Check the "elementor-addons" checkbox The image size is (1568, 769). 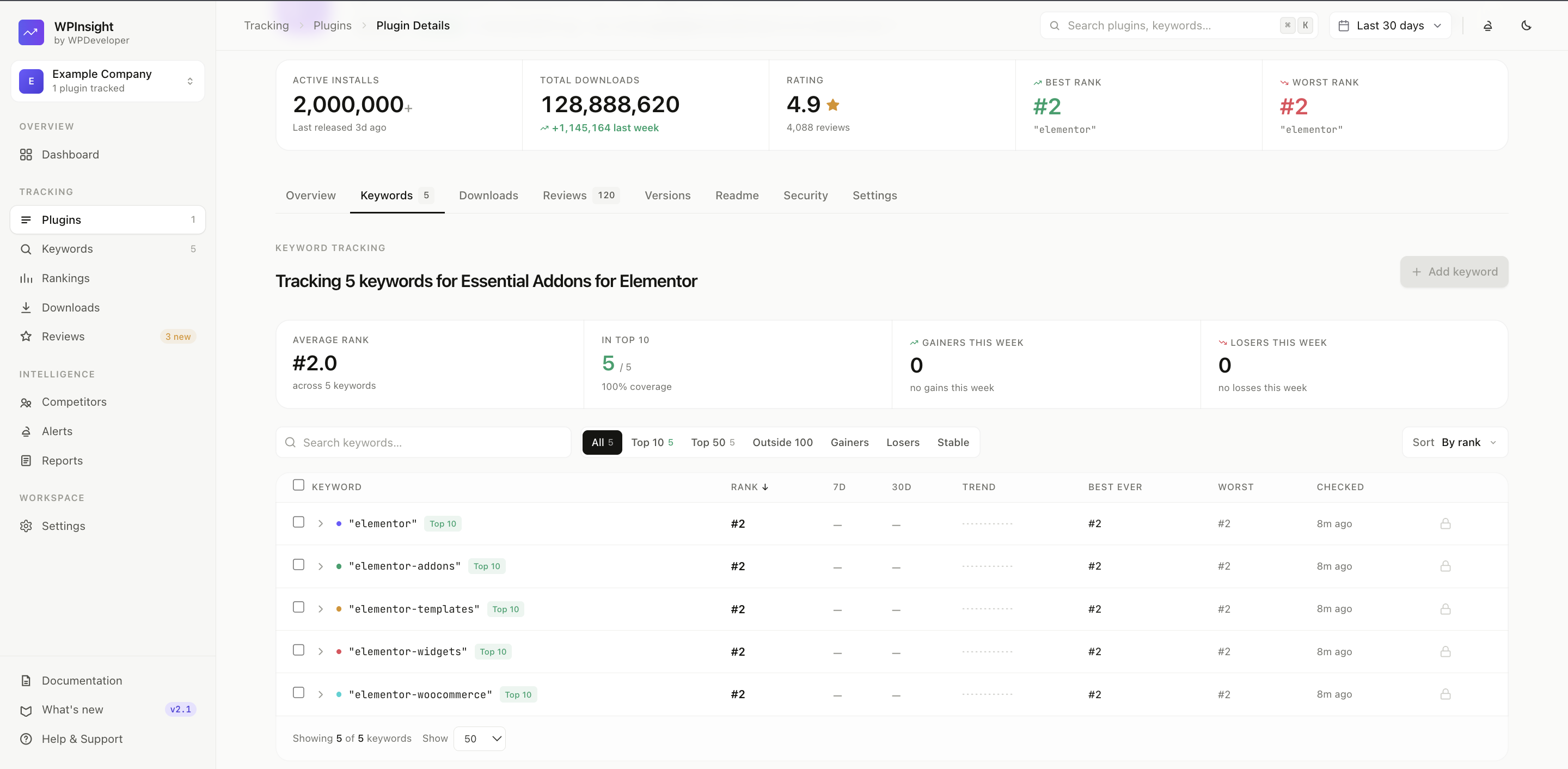[x=298, y=565]
